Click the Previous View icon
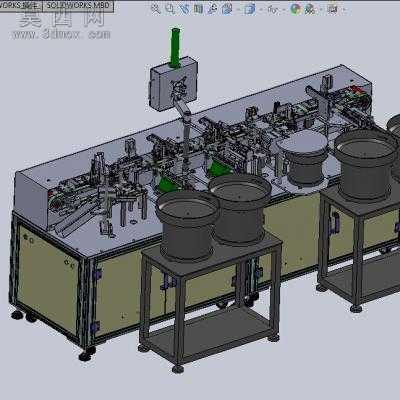 tap(184, 9)
